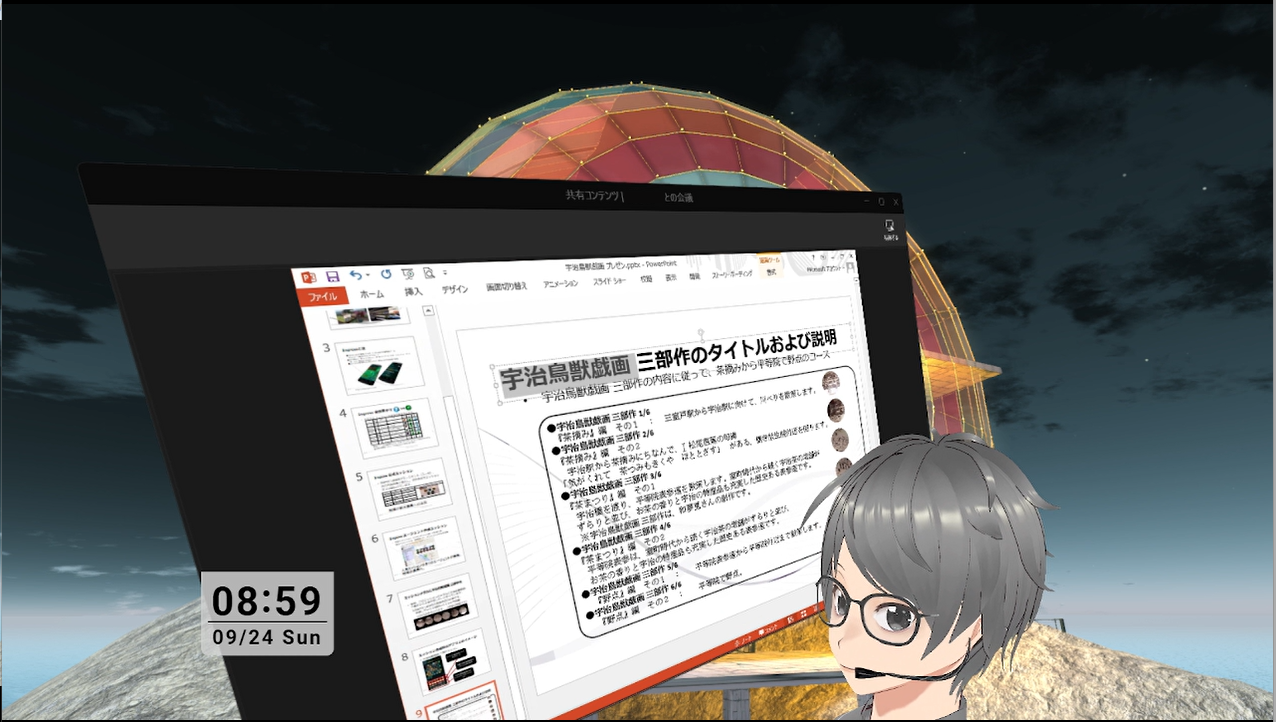Click the 09/24 Sun date label
1276x722 pixels.
click(267, 637)
